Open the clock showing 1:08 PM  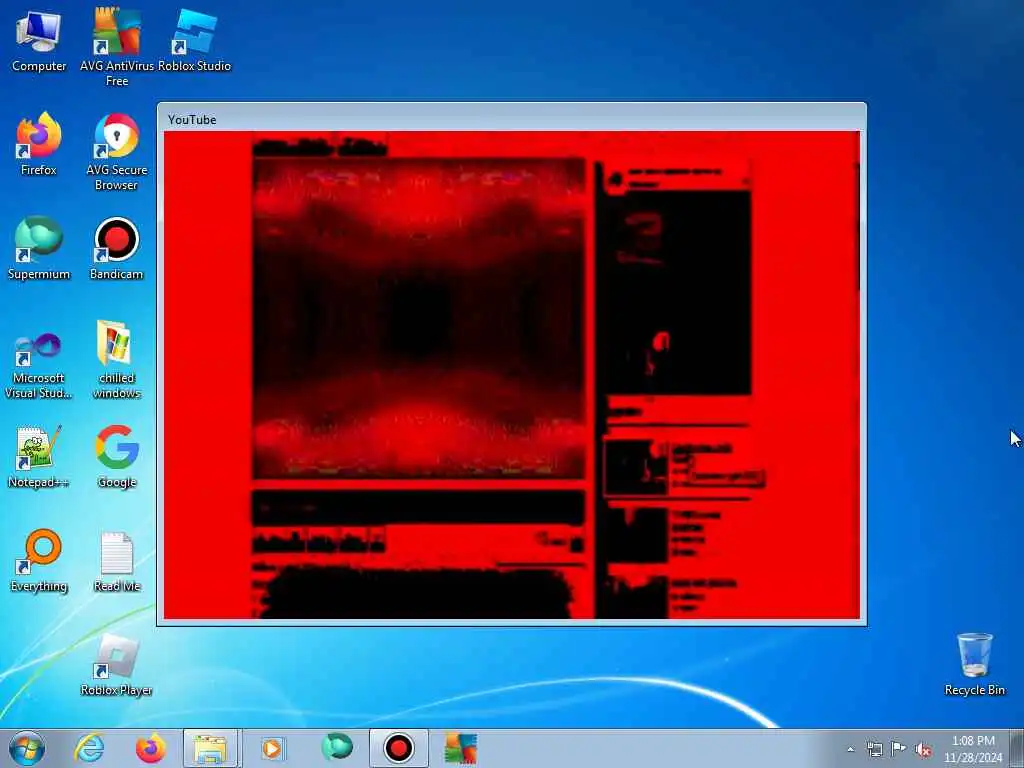(973, 748)
